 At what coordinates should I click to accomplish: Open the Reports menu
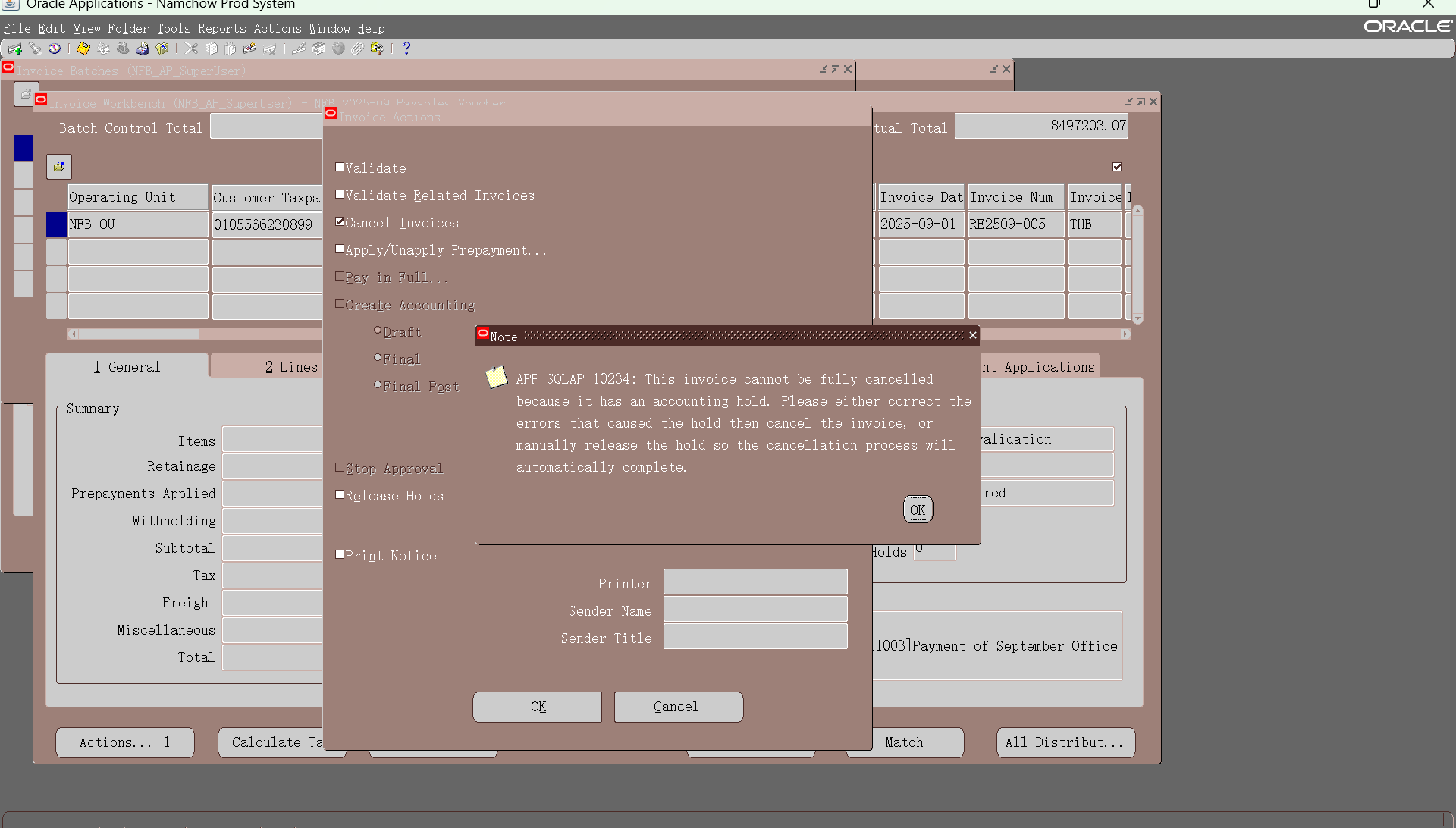click(x=221, y=29)
